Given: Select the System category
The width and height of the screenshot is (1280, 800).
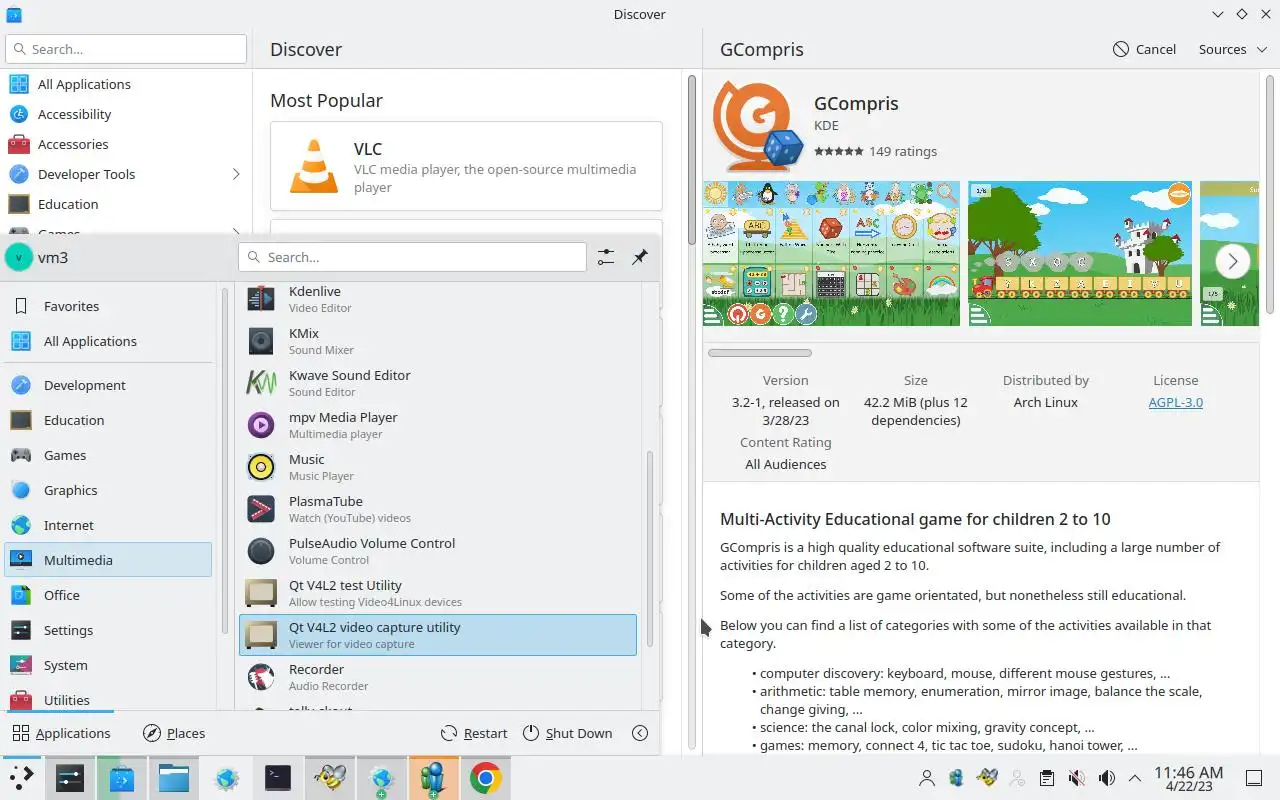Looking at the screenshot, I should [108, 665].
